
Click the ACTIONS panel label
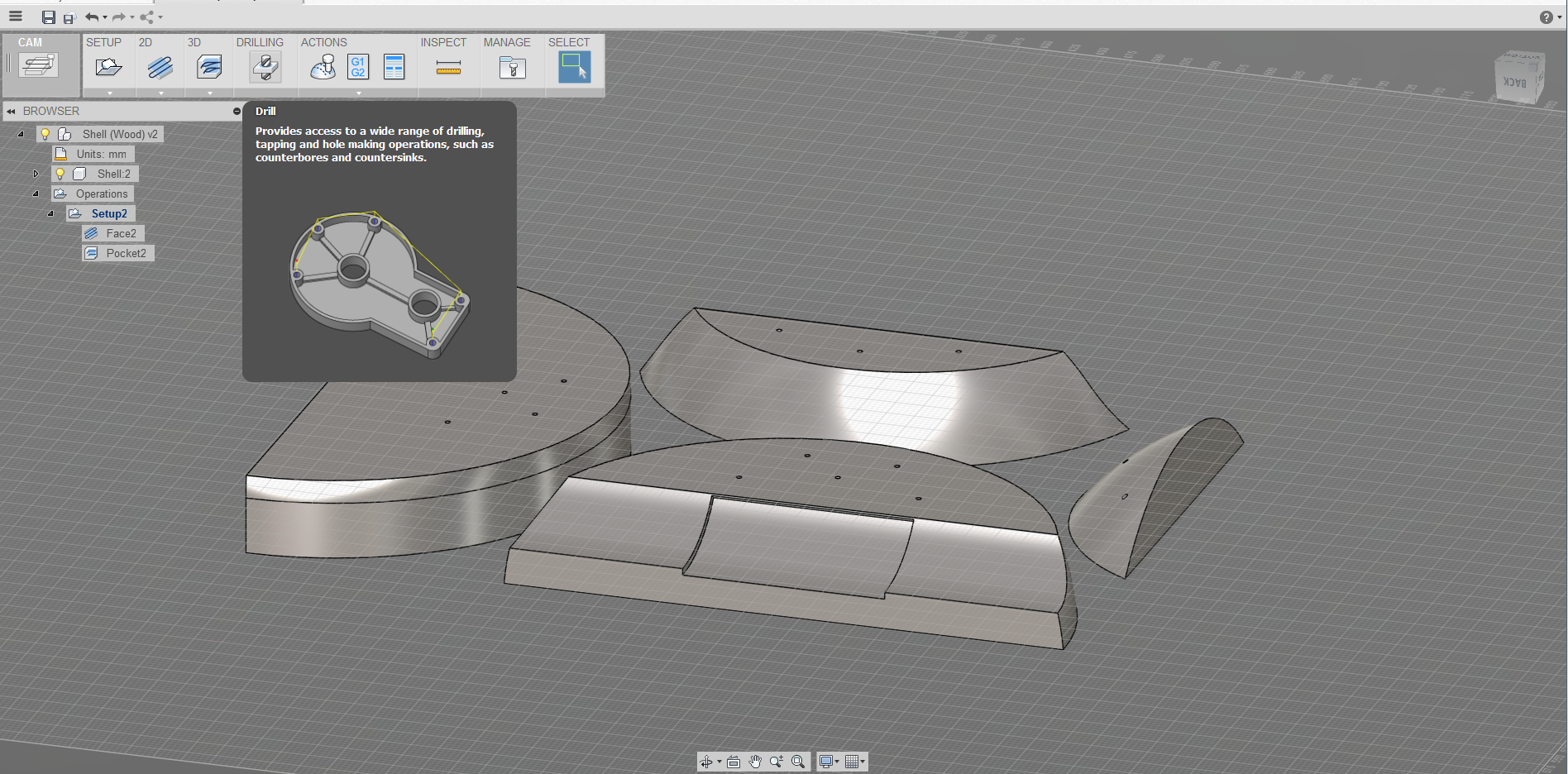[x=324, y=42]
